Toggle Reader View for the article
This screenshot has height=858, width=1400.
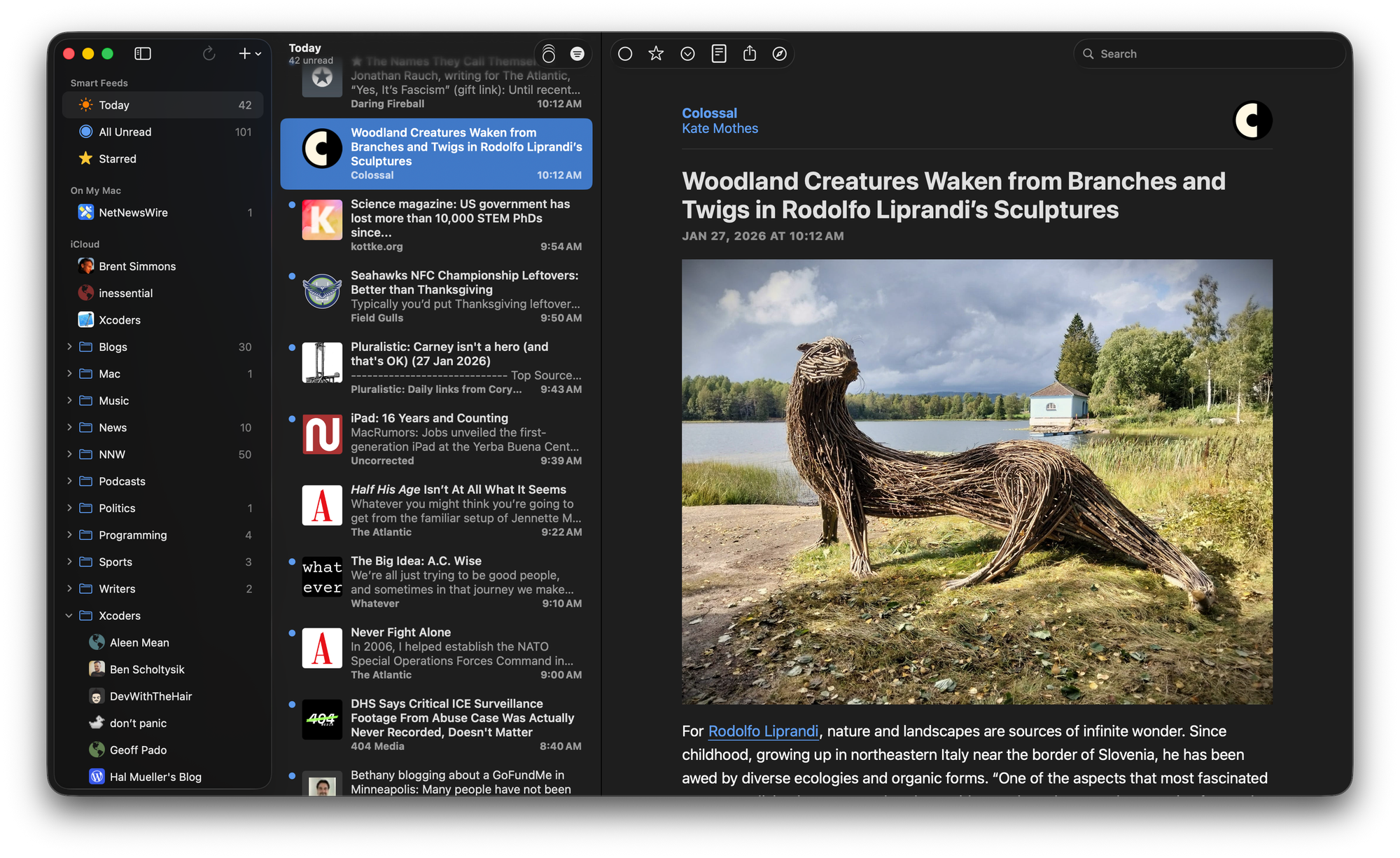click(719, 53)
